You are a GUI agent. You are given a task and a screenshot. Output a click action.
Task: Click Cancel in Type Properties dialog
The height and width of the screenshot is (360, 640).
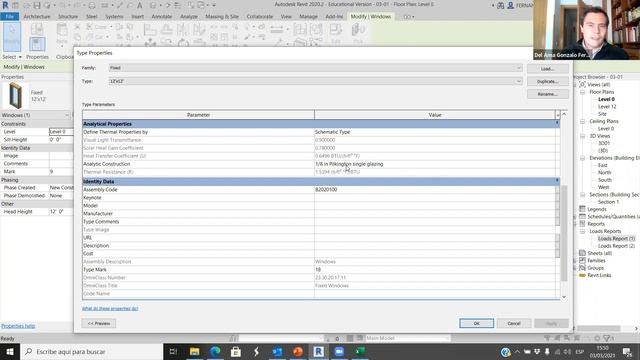coord(514,323)
